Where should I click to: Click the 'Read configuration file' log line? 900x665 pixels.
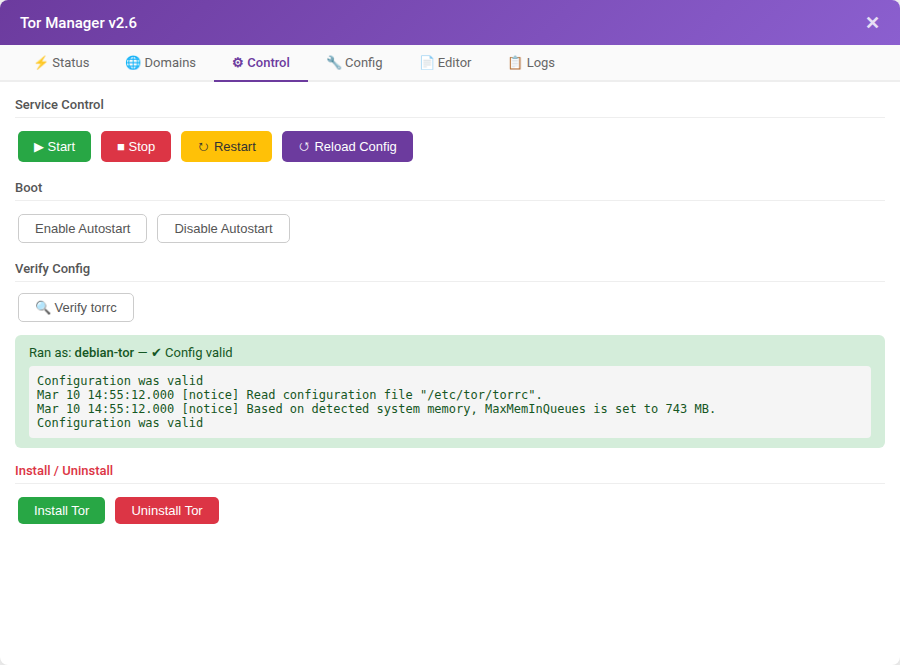[x=289, y=395]
